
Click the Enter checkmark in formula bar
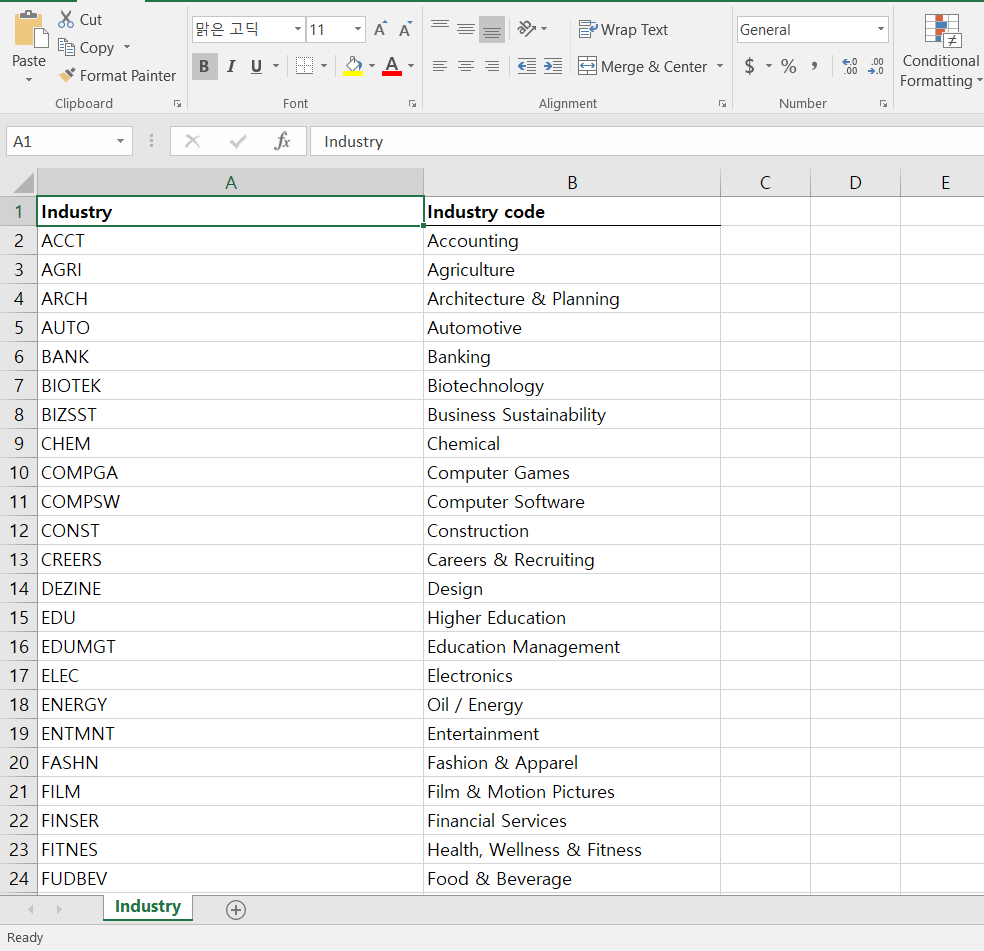(x=238, y=141)
